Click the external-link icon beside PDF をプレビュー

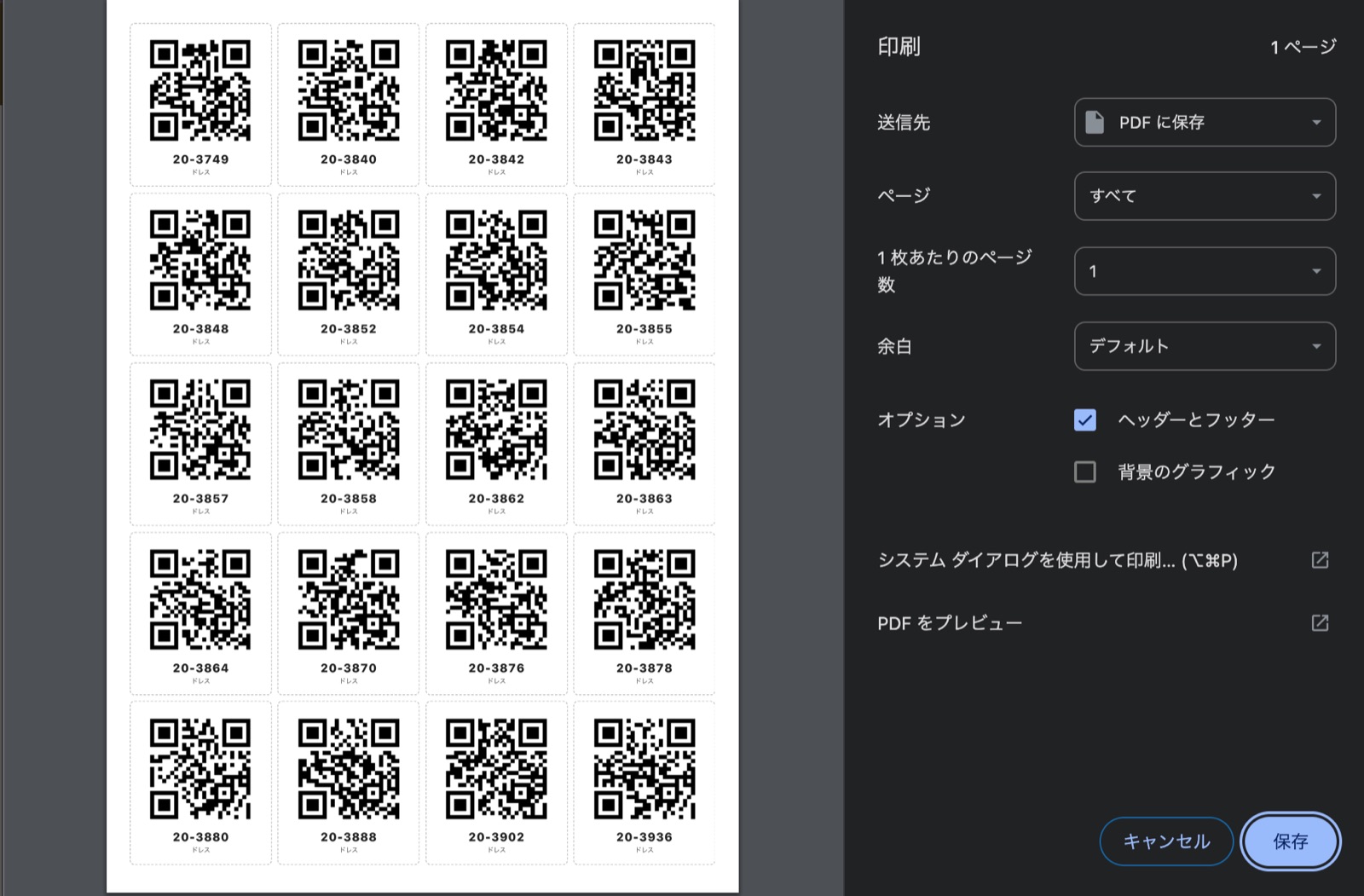[x=1320, y=623]
